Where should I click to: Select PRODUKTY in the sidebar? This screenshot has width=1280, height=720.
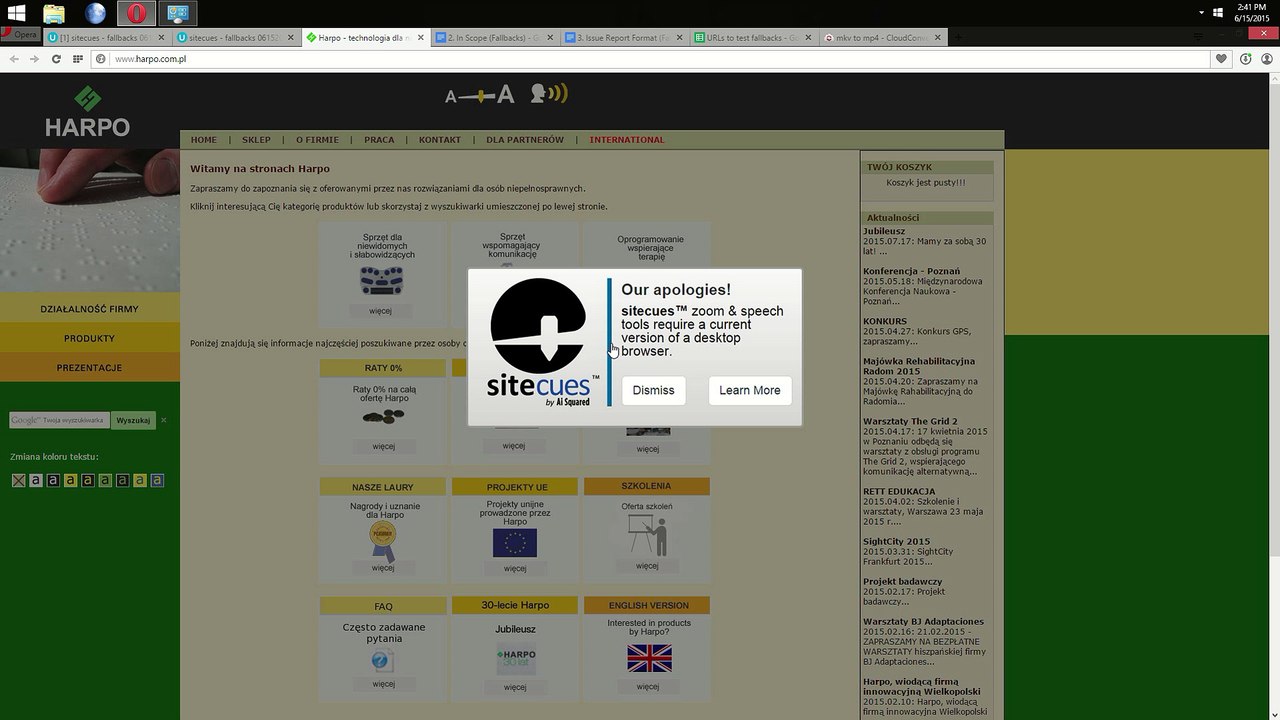pyautogui.click(x=90, y=338)
